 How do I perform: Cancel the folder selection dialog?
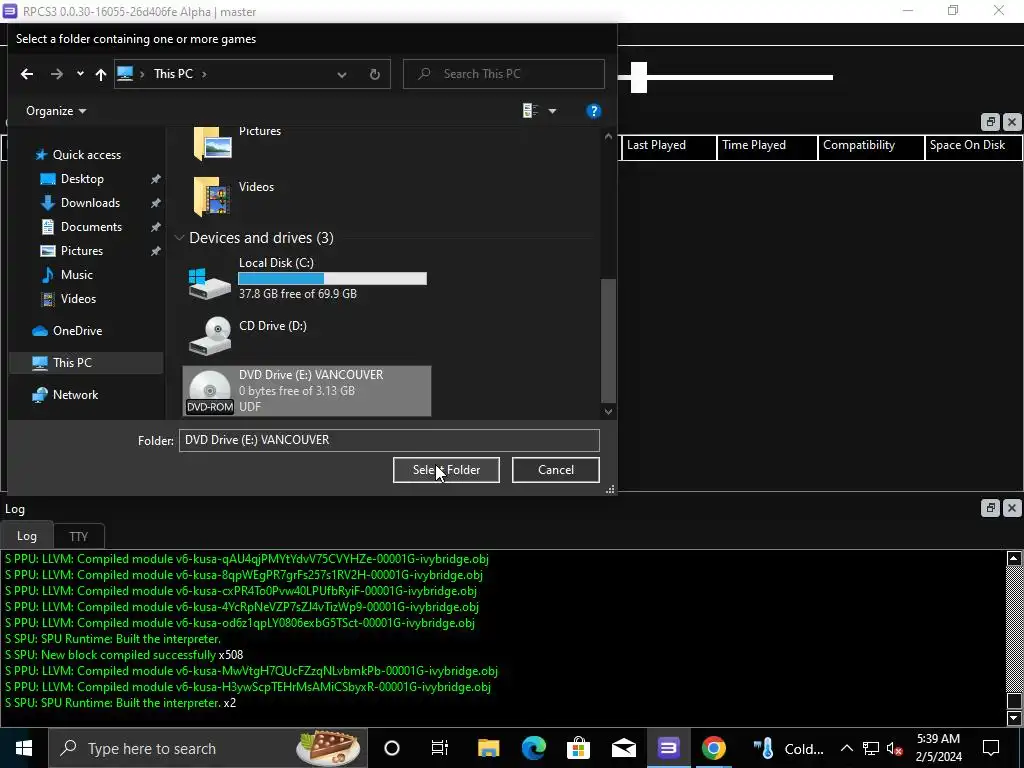coord(556,470)
